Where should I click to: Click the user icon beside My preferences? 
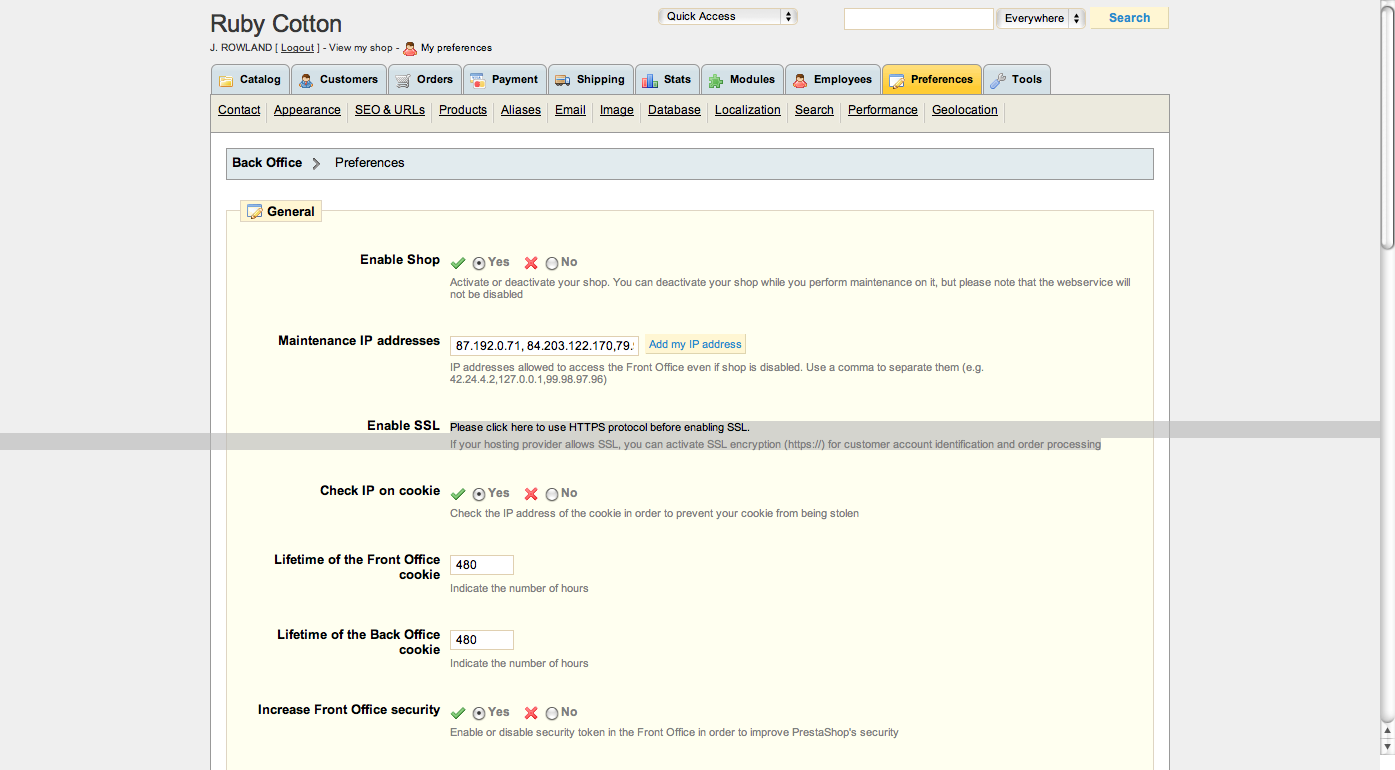tap(410, 48)
